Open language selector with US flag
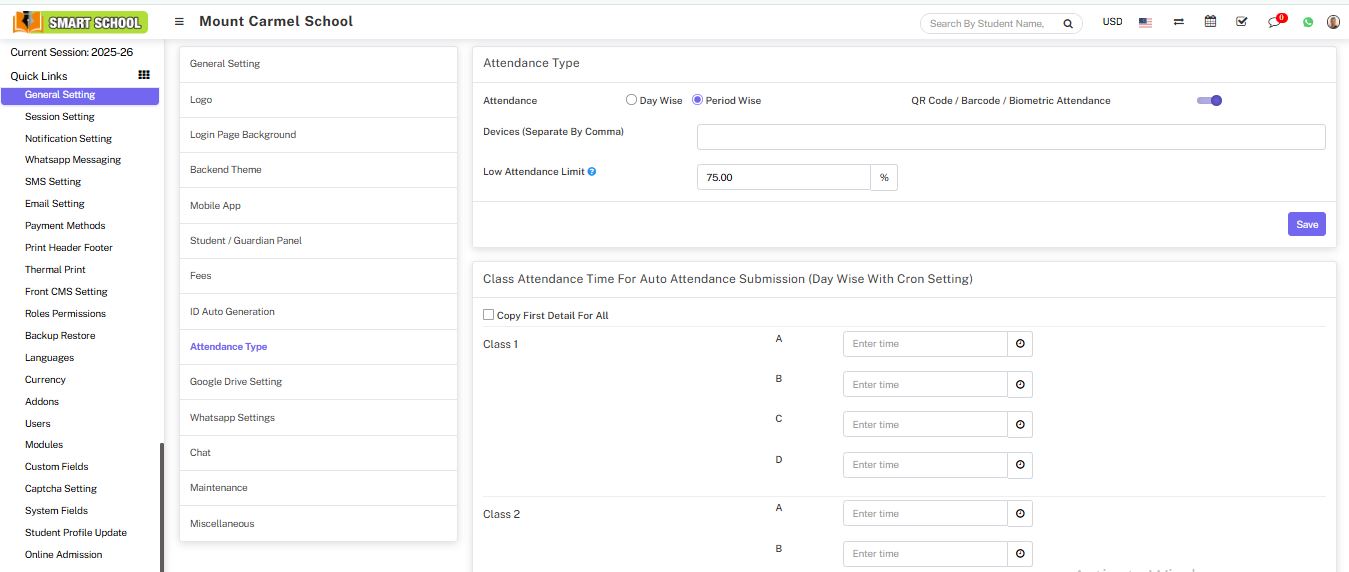Image resolution: width=1349 pixels, height=572 pixels. pyautogui.click(x=1145, y=22)
